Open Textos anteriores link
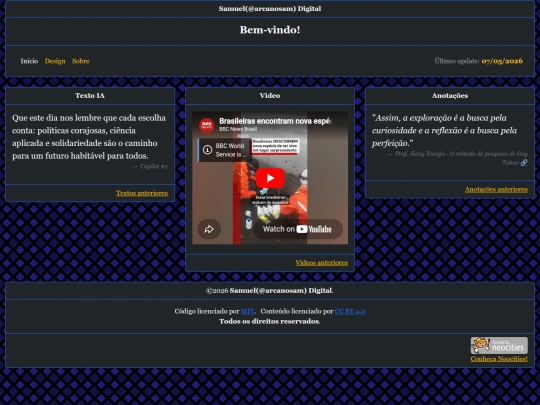Viewport: 540px width, 405px height. click(142, 193)
